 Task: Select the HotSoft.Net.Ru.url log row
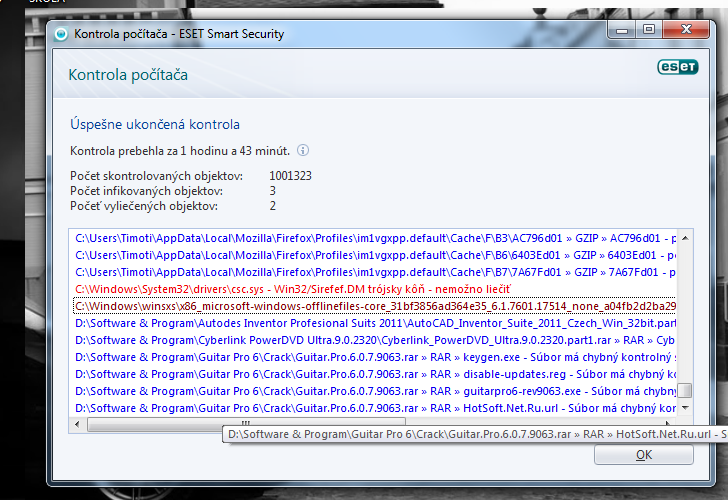(375, 408)
